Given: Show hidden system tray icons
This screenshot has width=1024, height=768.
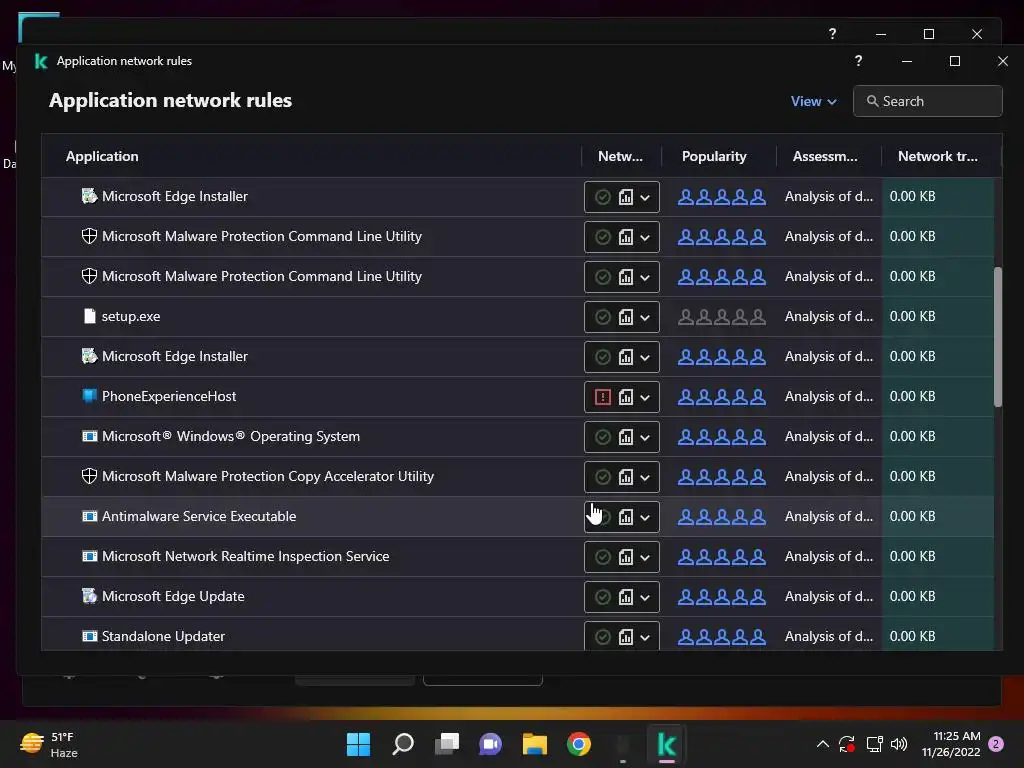Looking at the screenshot, I should 823,744.
